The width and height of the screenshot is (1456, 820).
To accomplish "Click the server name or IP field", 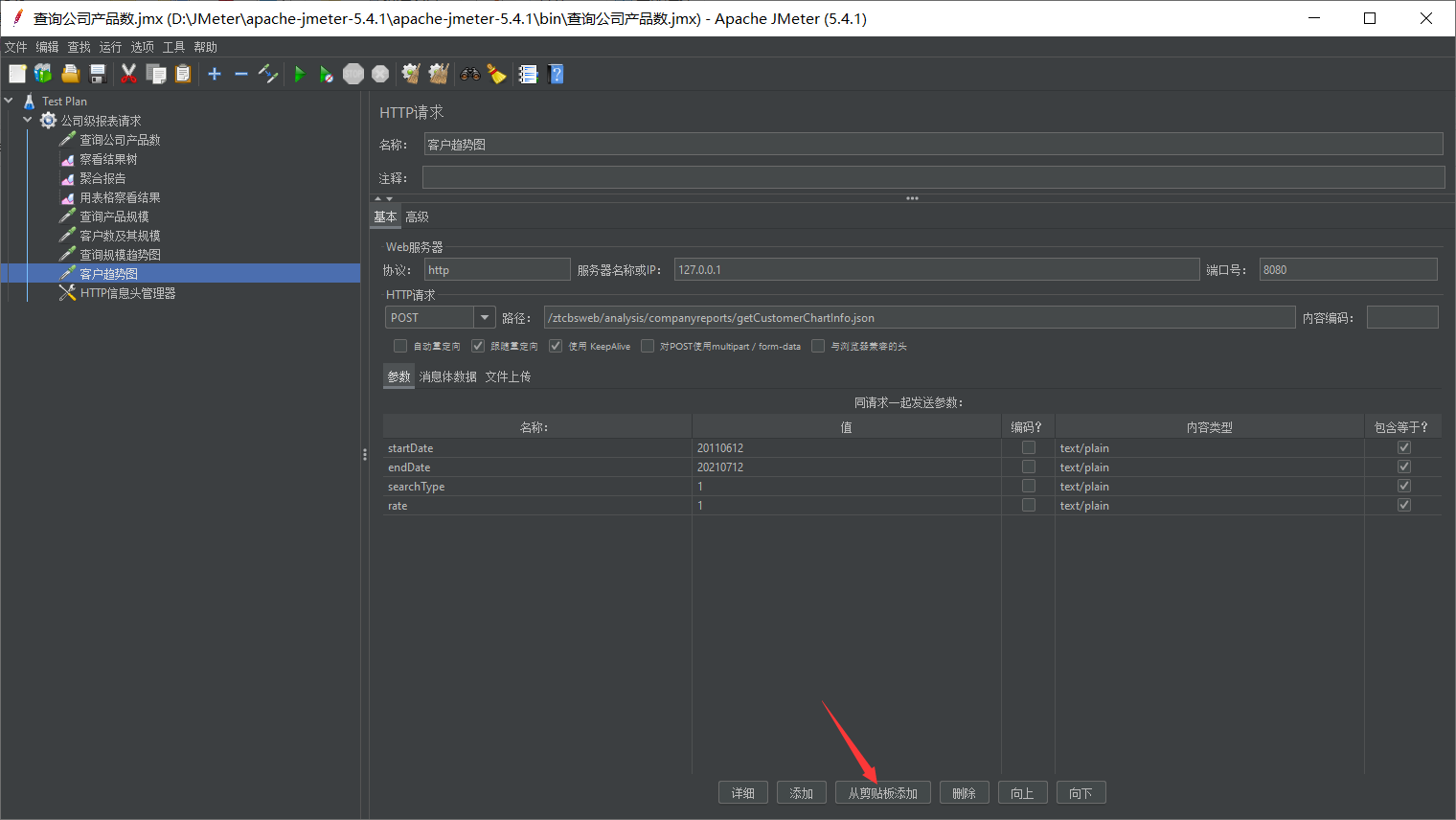I will tap(936, 270).
